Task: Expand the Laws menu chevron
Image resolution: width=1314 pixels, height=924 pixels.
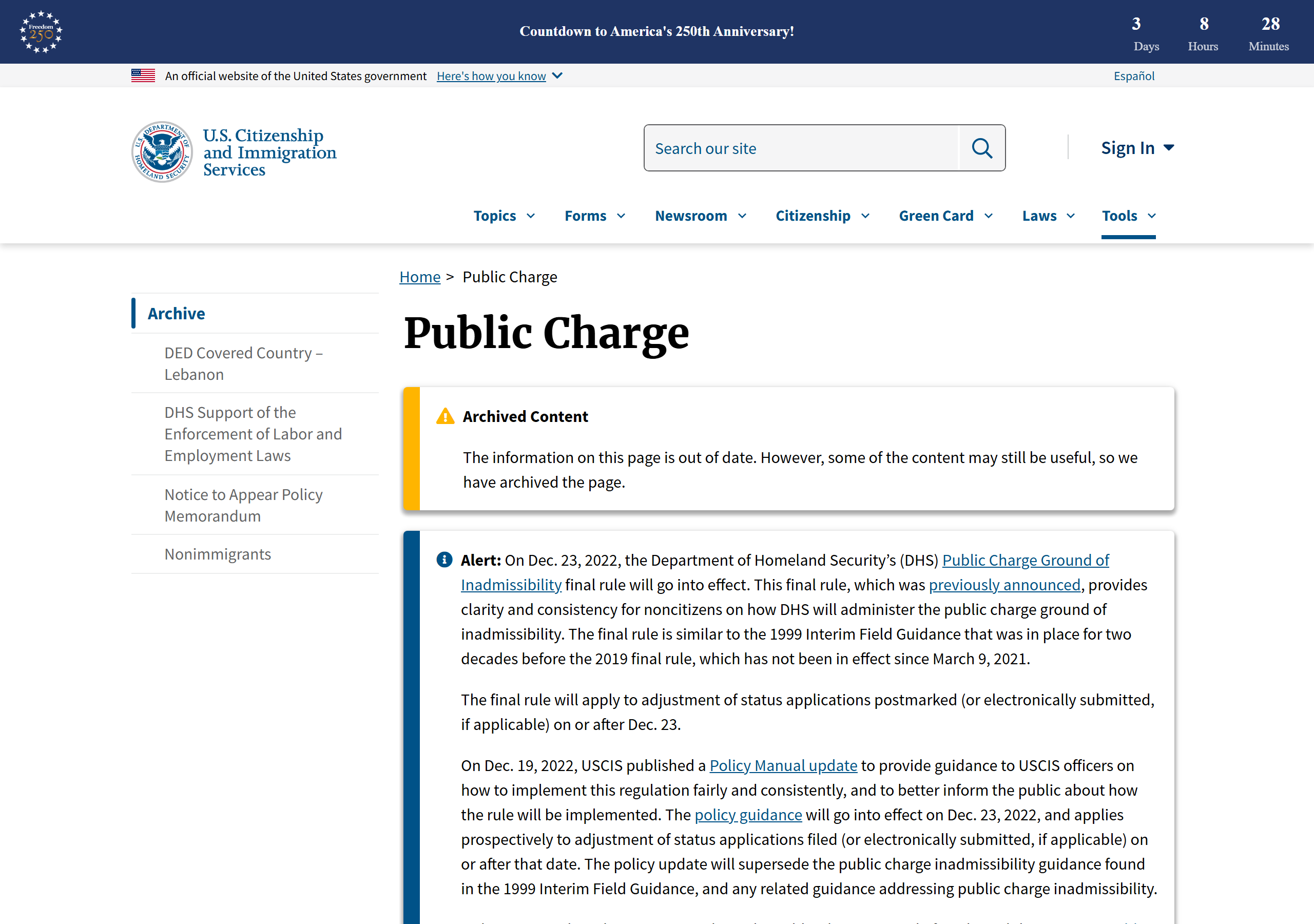Action: point(1071,216)
